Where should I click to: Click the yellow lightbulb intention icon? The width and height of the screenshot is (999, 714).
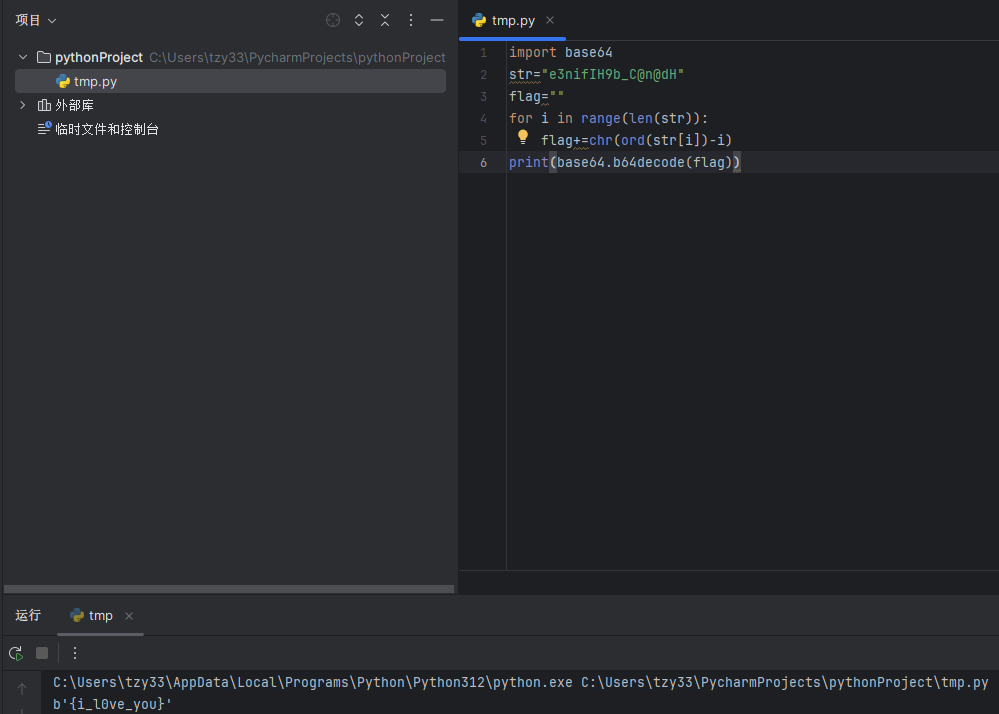pos(522,136)
